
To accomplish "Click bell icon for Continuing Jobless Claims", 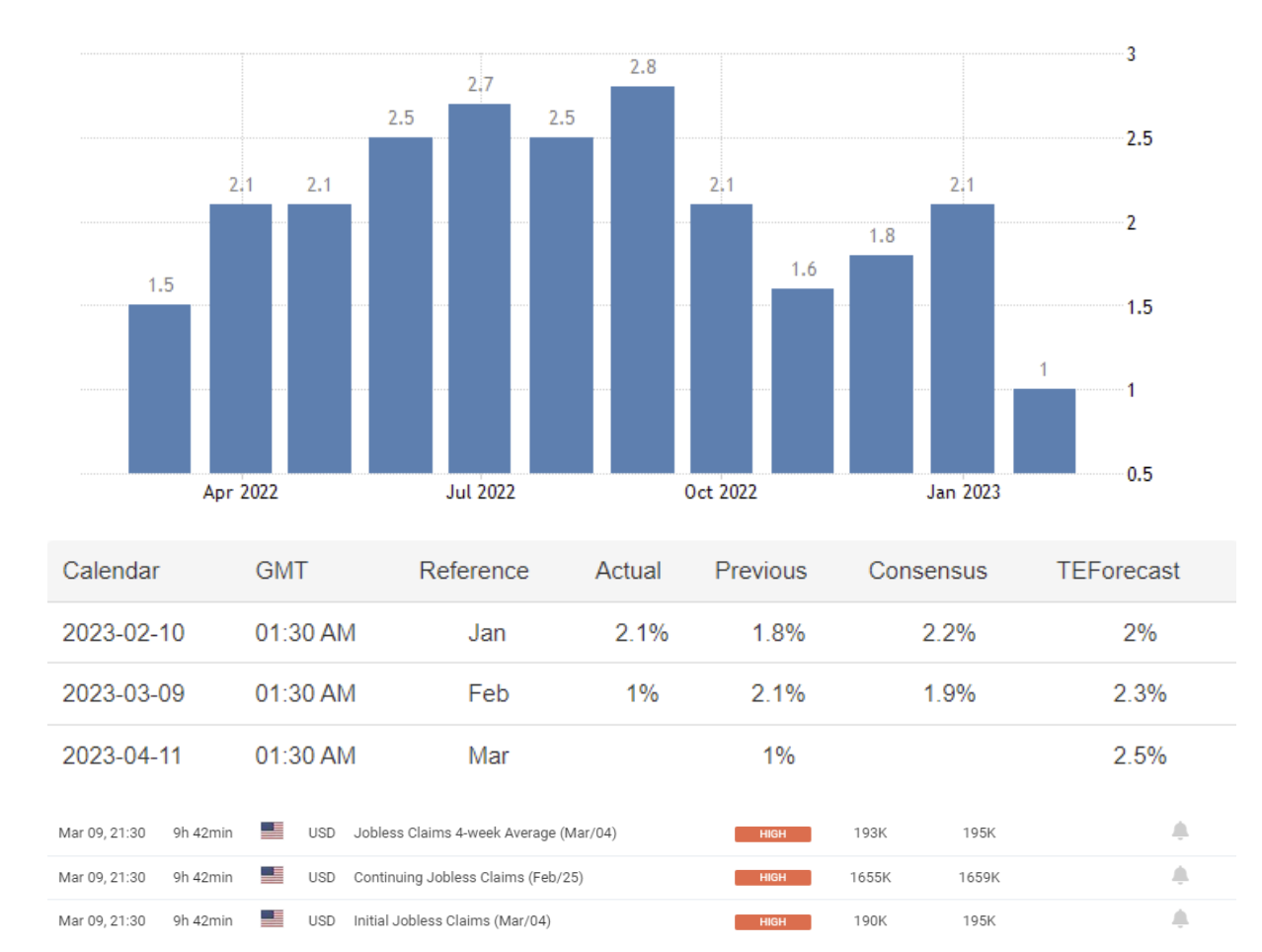I will pyautogui.click(x=1179, y=876).
